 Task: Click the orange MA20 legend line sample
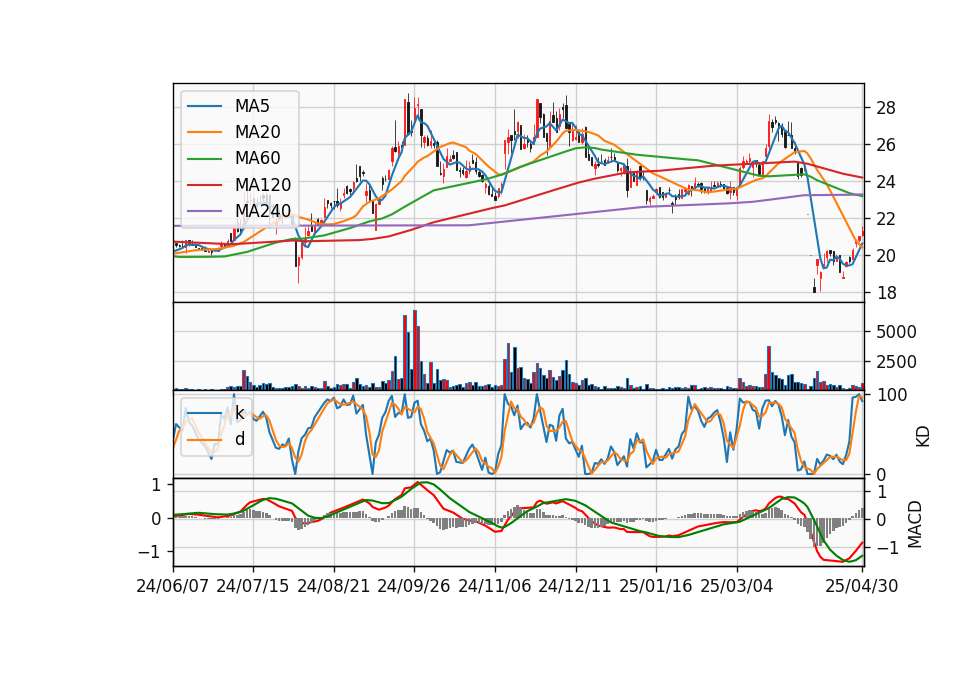coord(204,132)
